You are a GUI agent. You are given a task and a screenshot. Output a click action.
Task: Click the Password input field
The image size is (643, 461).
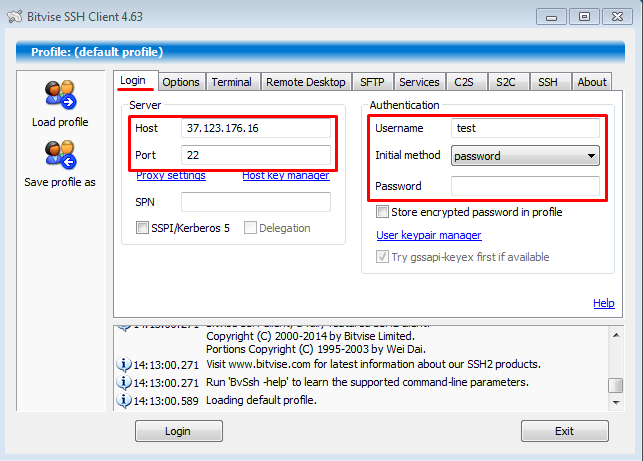point(525,186)
